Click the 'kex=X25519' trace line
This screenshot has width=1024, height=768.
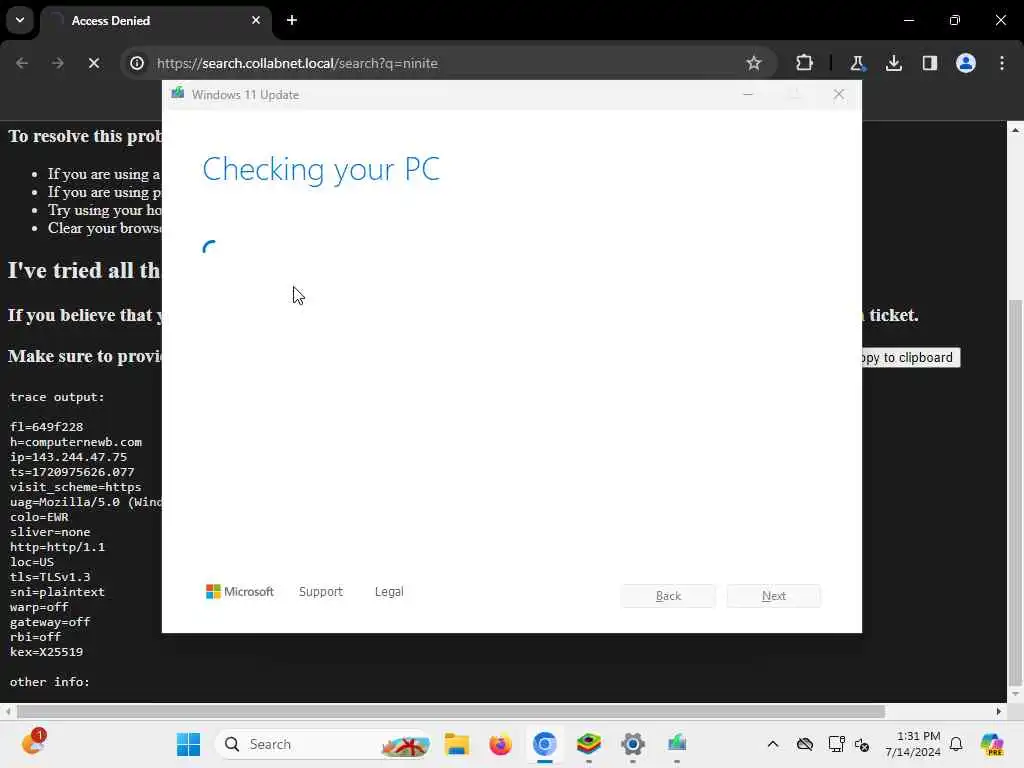coord(46,652)
